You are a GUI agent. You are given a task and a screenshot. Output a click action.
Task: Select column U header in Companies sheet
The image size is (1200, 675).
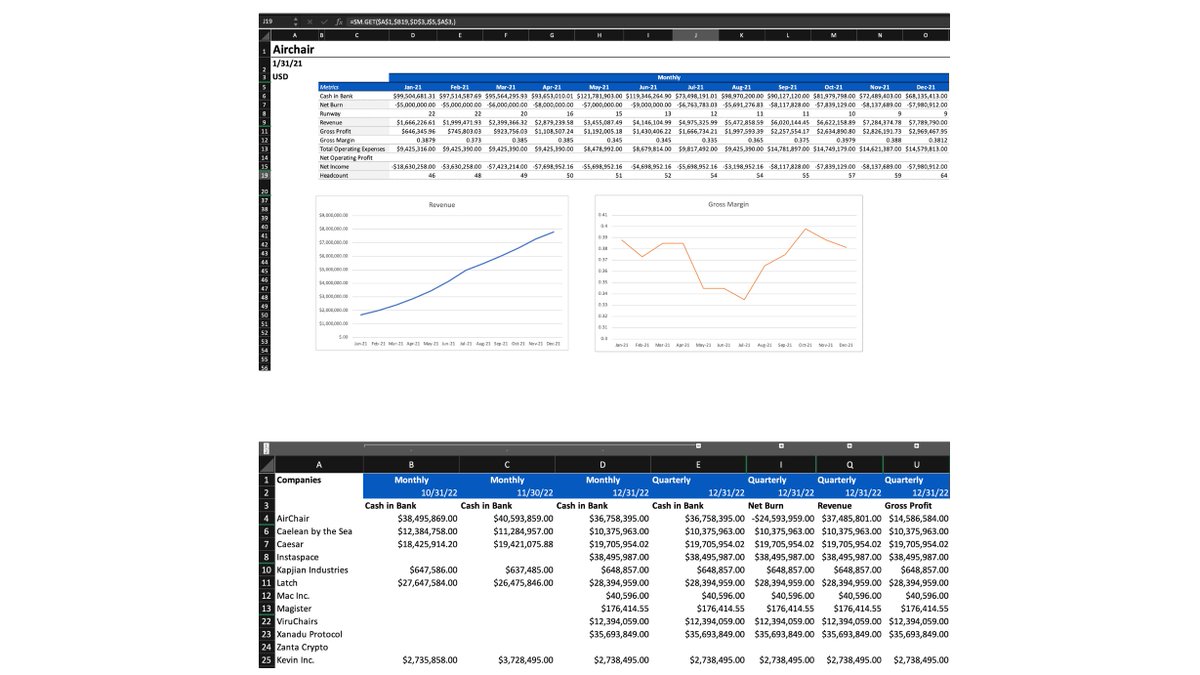[917, 464]
